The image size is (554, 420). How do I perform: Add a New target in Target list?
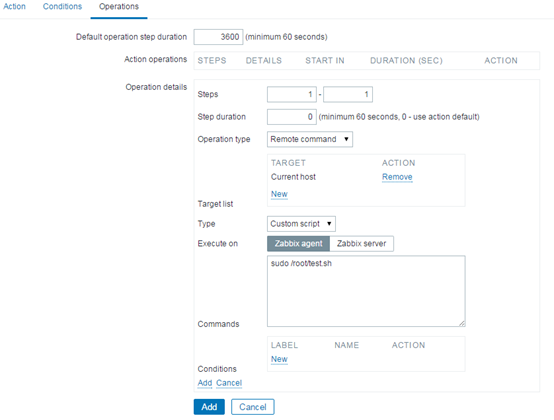pyautogui.click(x=279, y=194)
